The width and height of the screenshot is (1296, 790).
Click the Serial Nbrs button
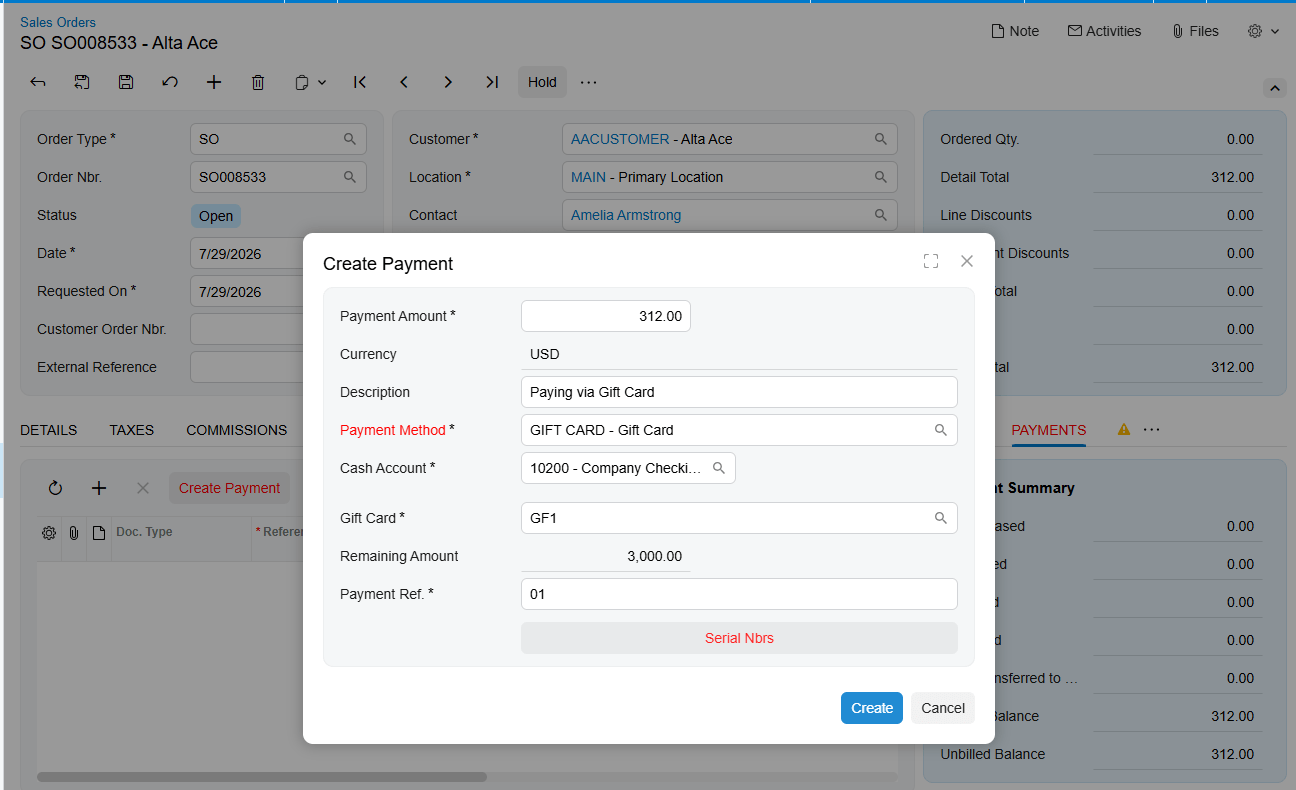(x=739, y=638)
